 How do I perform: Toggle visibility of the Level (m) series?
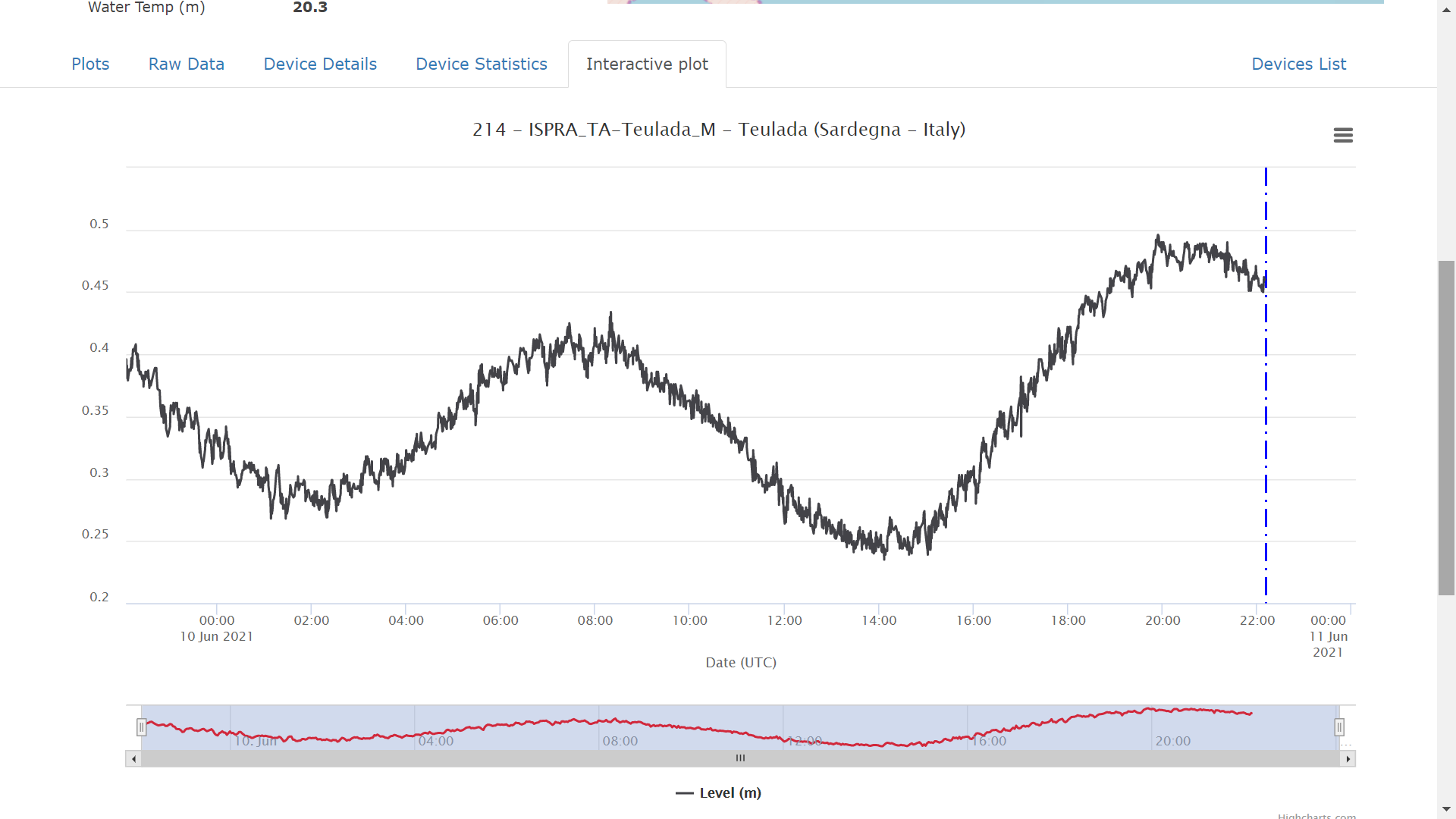717,792
